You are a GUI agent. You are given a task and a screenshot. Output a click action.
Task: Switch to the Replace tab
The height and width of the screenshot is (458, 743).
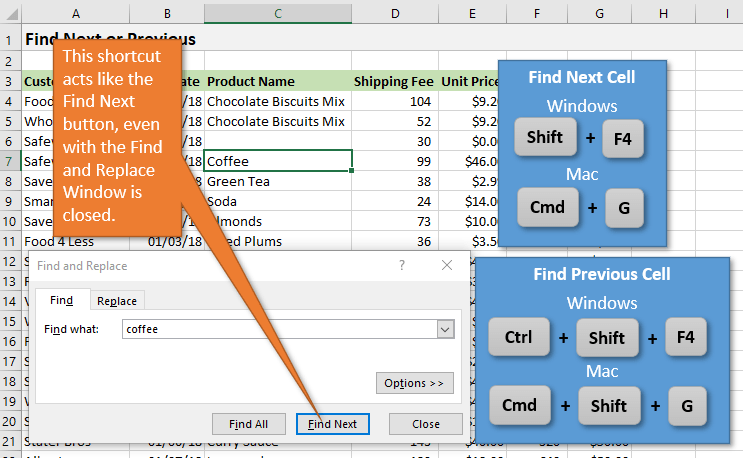117,300
